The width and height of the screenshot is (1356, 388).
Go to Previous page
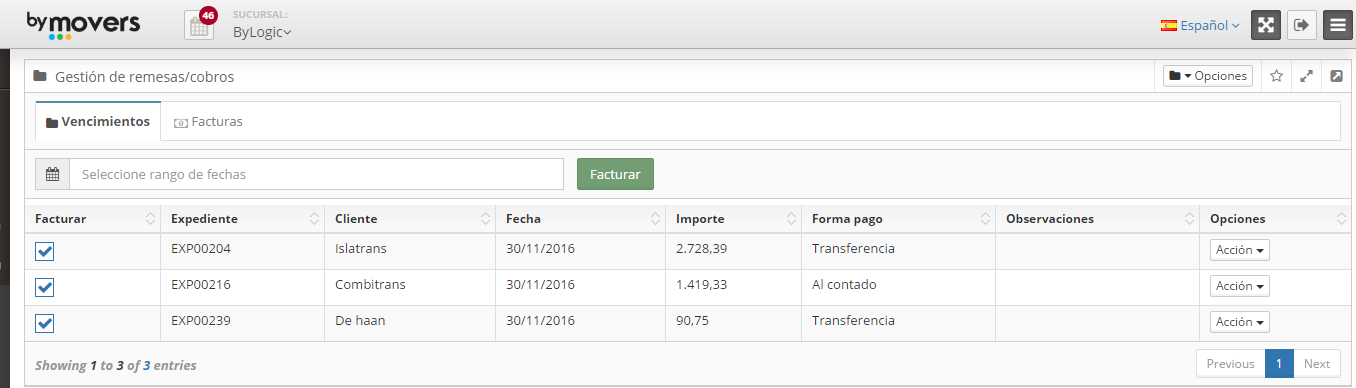tap(1230, 364)
